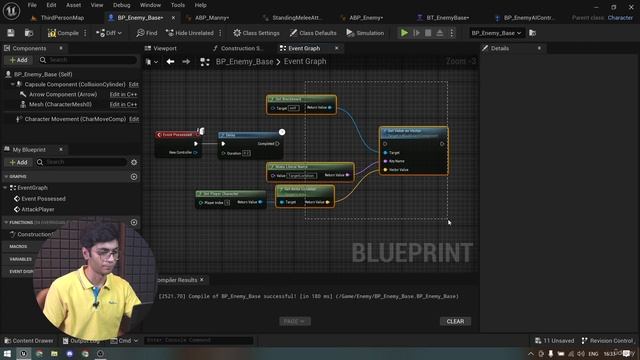Click the icon next to debug object dropdown
The image size is (640, 360).
pyautogui.click(x=532, y=33)
